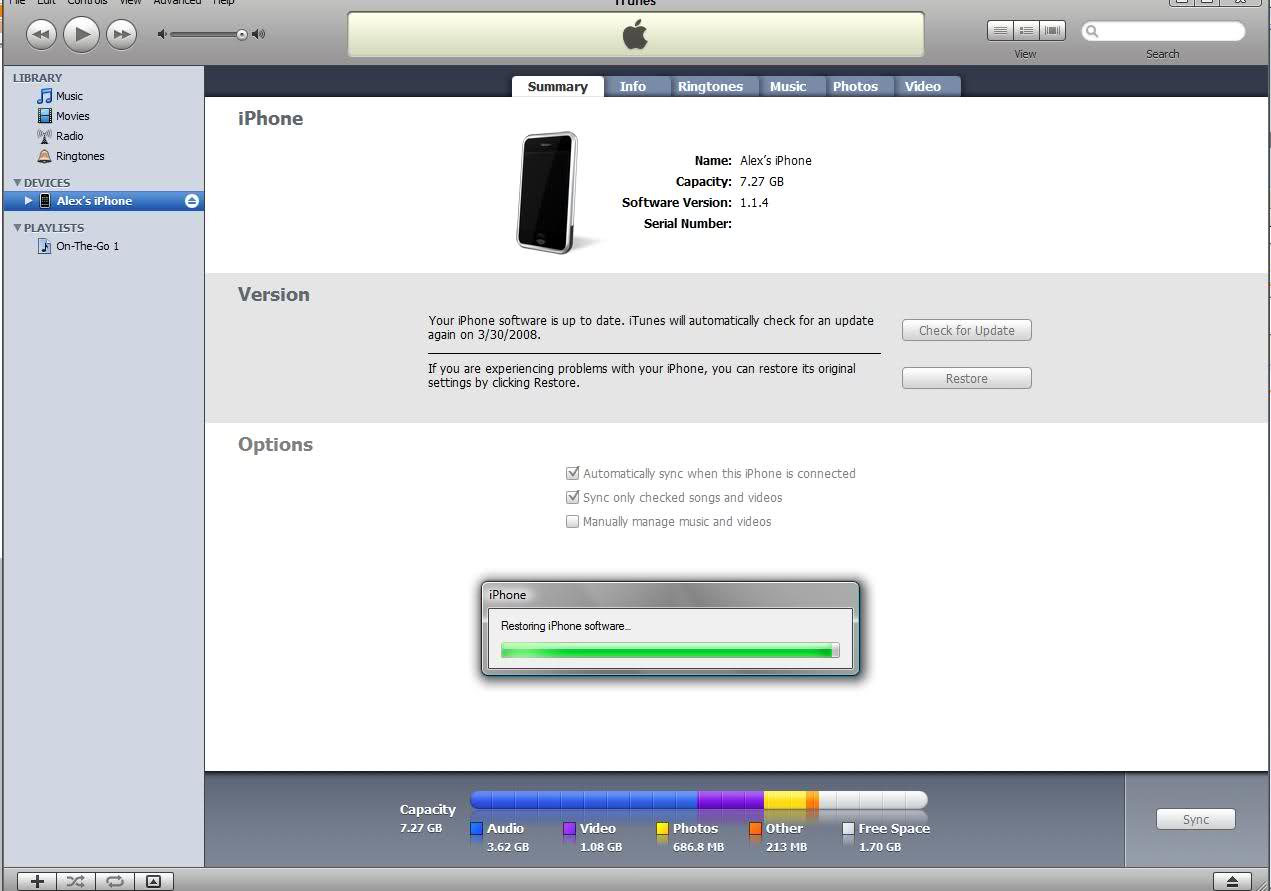Viewport: 1271px width, 891px height.
Task: Click the Next track fast-forward button
Action: (x=121, y=34)
